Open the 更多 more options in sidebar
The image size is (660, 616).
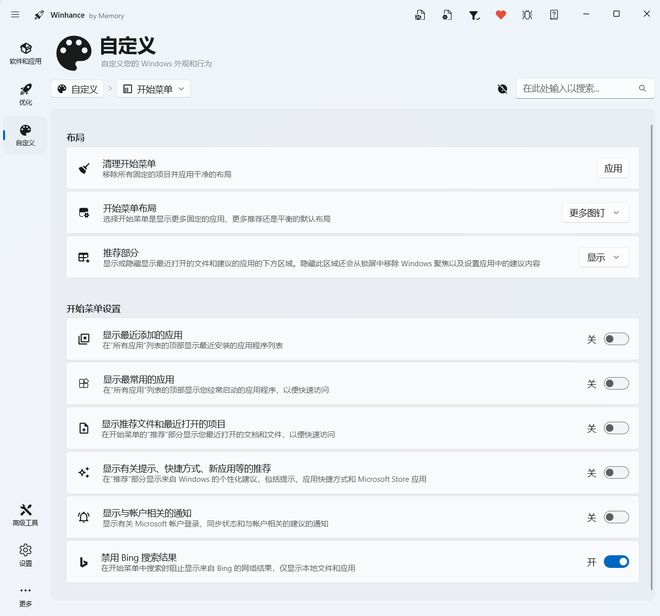click(x=26, y=596)
